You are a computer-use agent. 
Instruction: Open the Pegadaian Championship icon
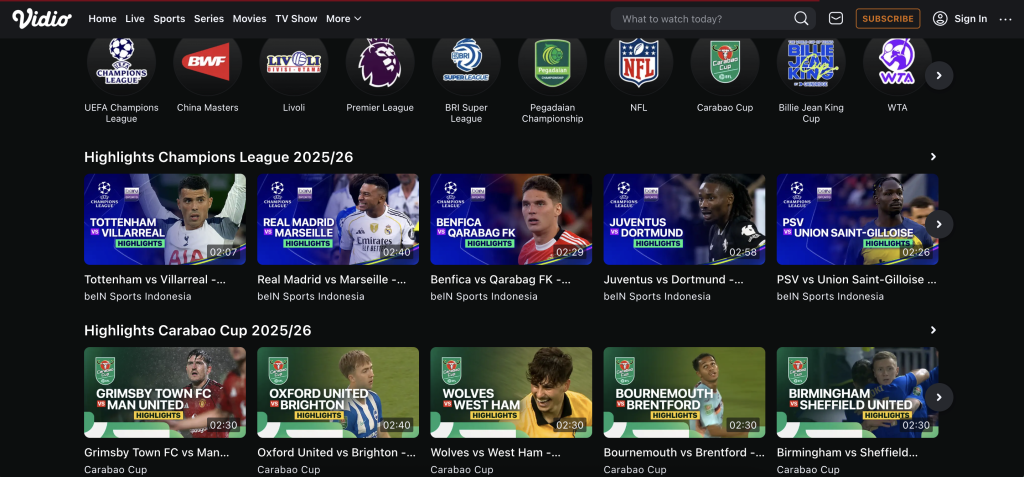552,63
